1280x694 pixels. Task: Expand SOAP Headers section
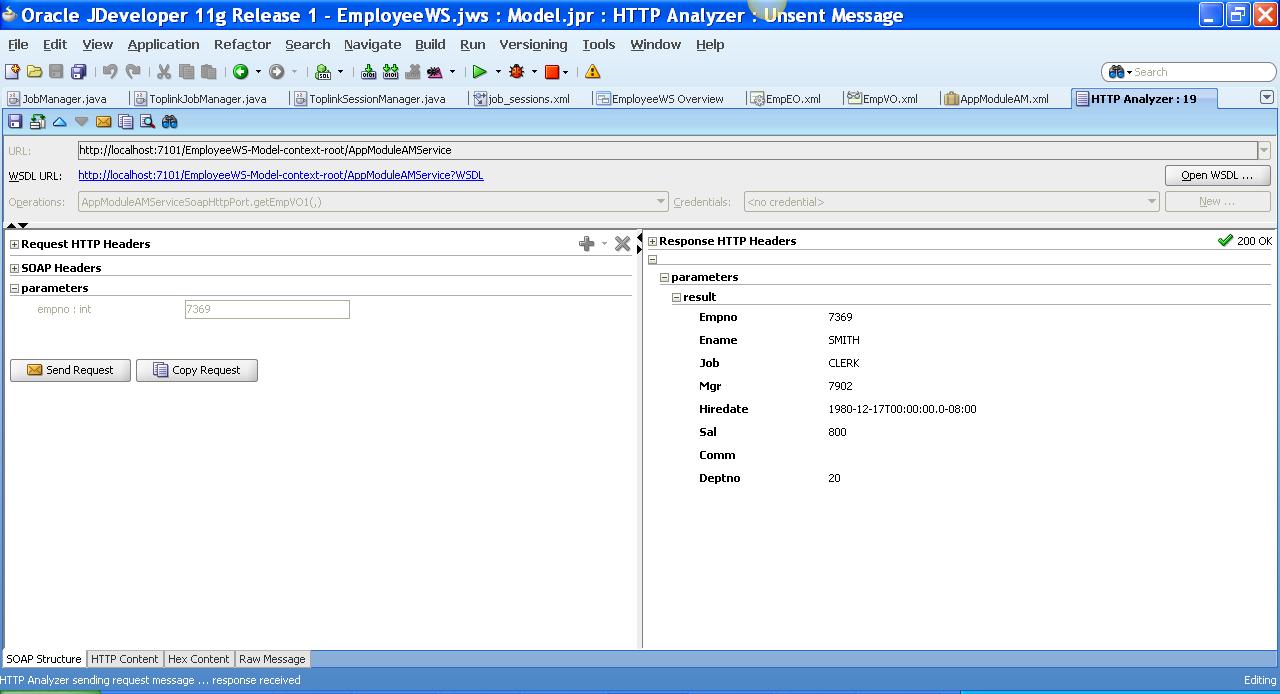(14, 268)
